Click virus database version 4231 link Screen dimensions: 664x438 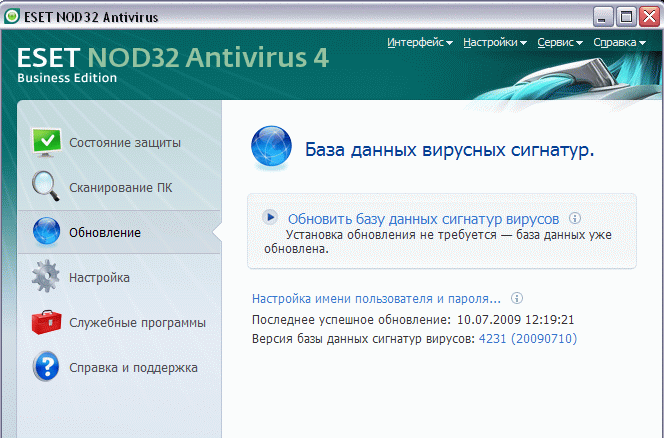[x=528, y=339]
